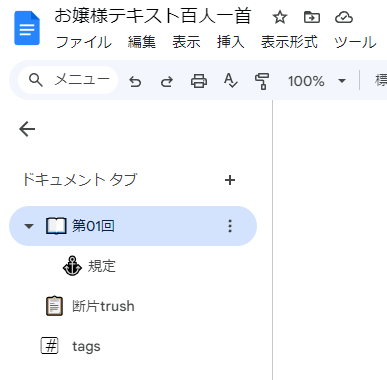387x380 pixels.
Task: Collapse the 第01回 tab subtree
Action: pos(29,226)
